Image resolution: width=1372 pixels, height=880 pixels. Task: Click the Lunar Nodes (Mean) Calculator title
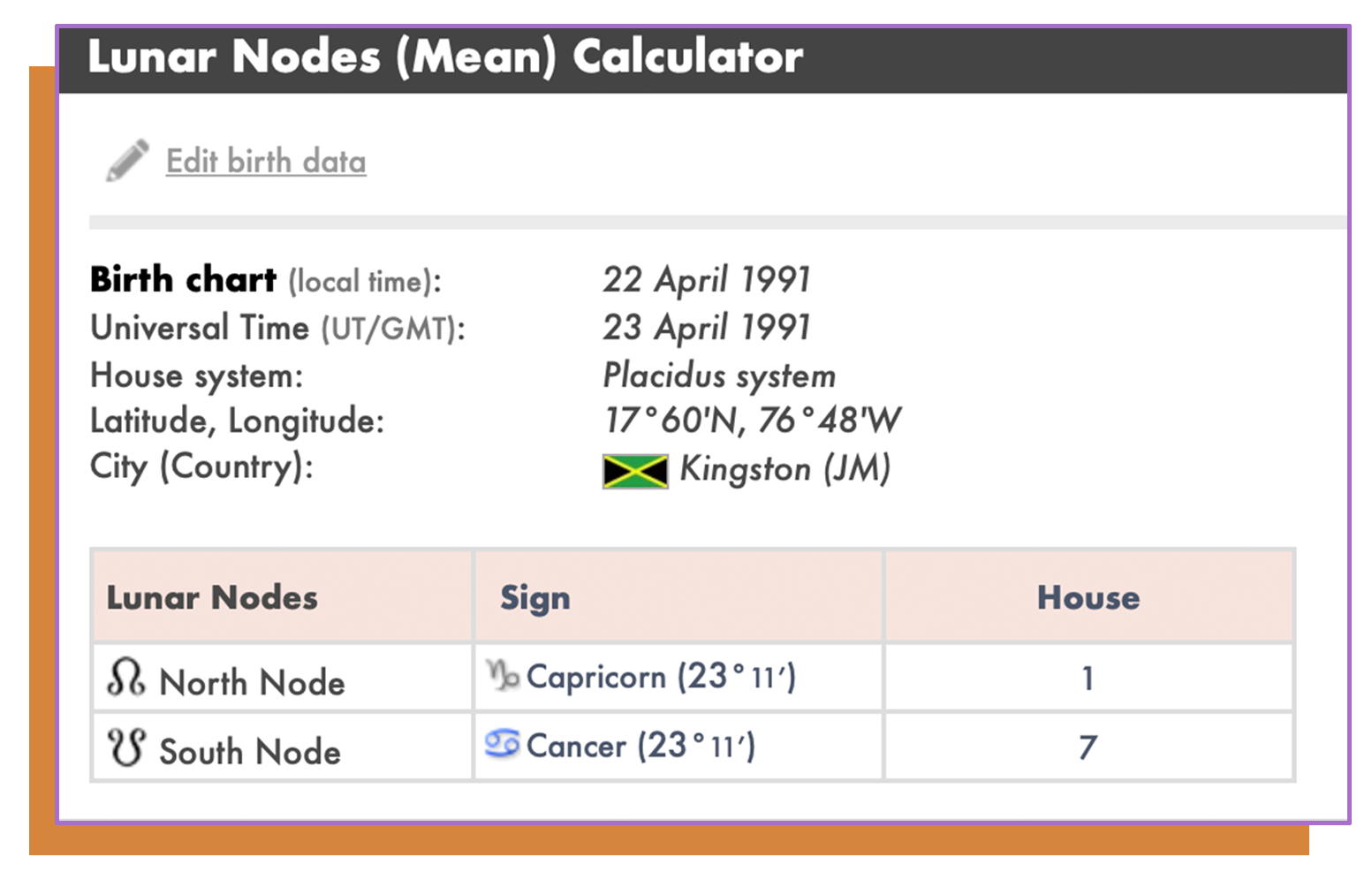click(445, 57)
